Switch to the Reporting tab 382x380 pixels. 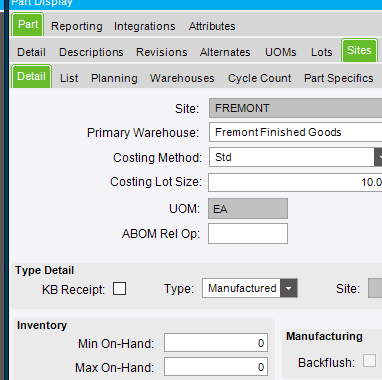(x=77, y=26)
